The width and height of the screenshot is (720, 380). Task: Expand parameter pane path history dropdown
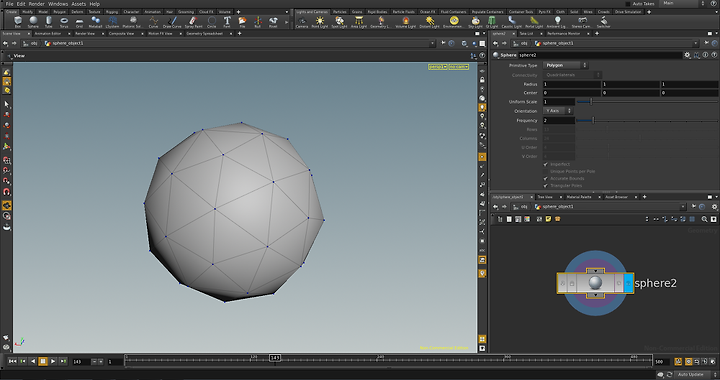696,43
